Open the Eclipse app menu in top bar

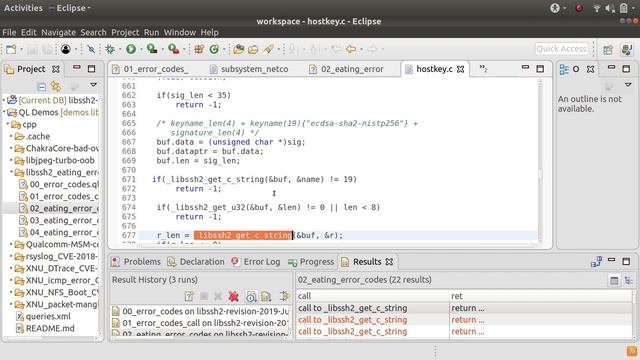[71, 8]
